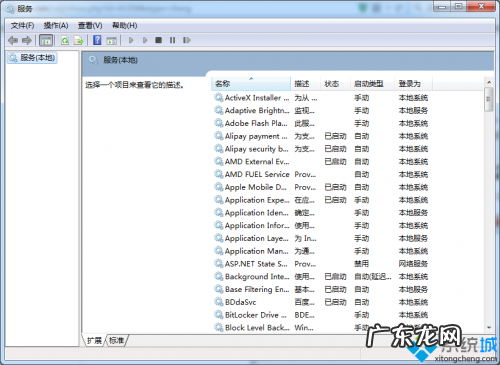Click the scrollbar down arrow of services list
The height and width of the screenshot is (365, 500).
coord(489,328)
